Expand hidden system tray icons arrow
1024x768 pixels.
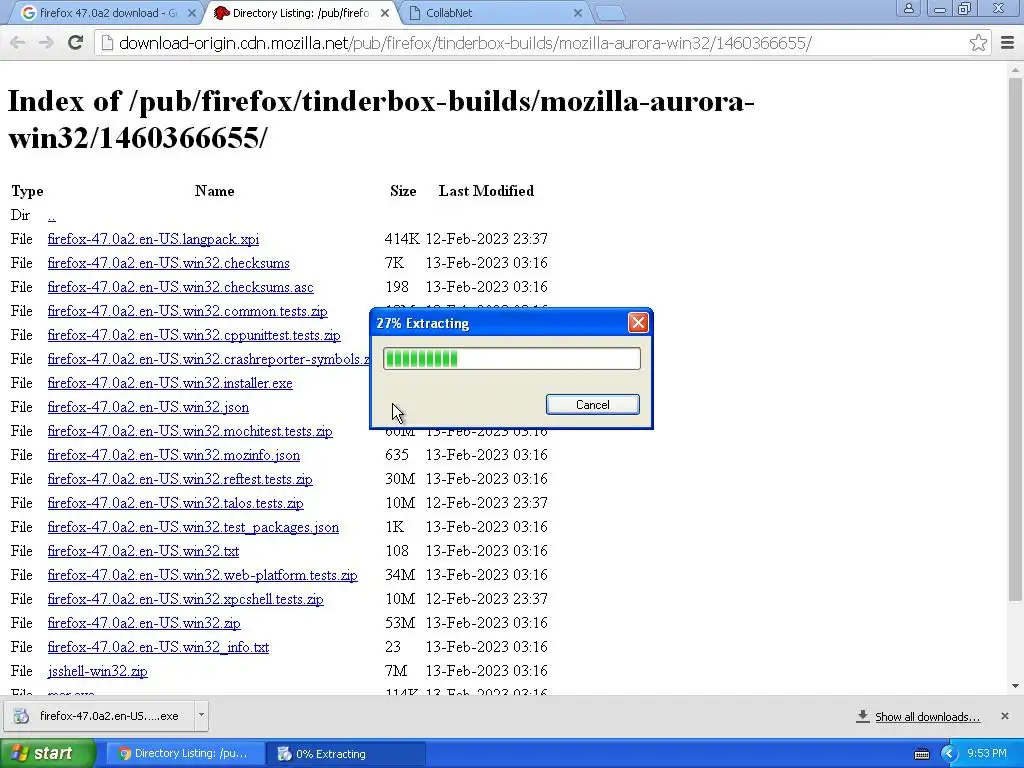948,754
